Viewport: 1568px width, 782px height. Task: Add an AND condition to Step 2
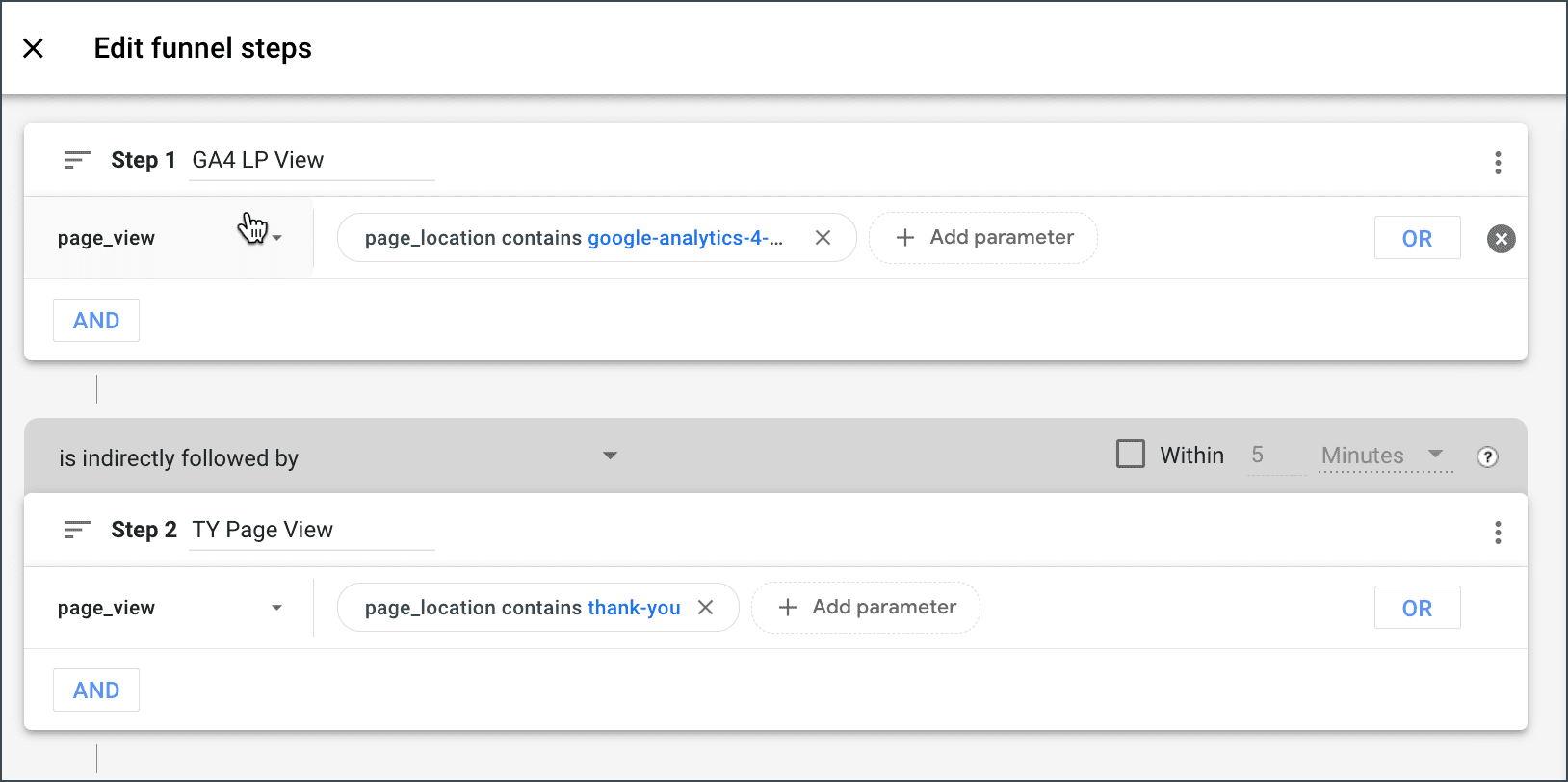pos(96,691)
